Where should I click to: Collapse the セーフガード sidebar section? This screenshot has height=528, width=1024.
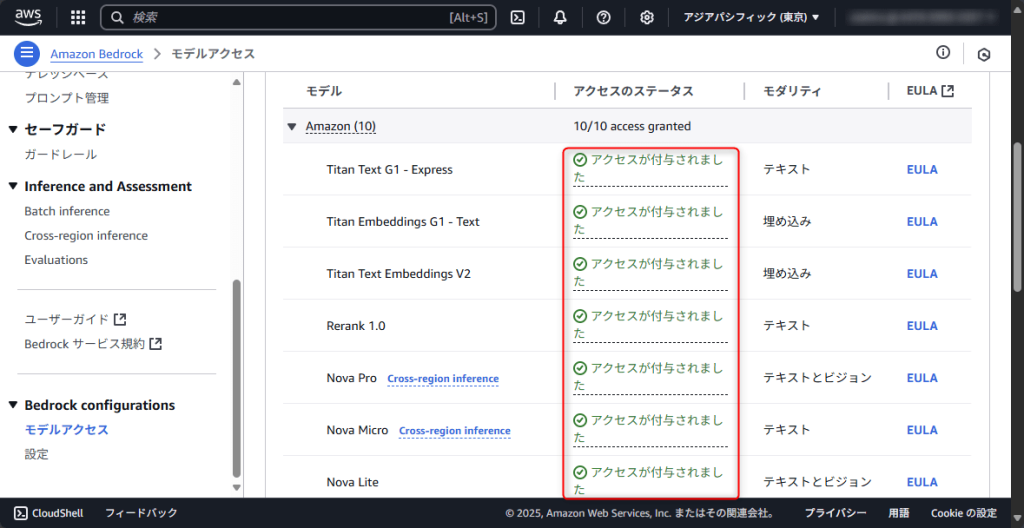(14, 129)
